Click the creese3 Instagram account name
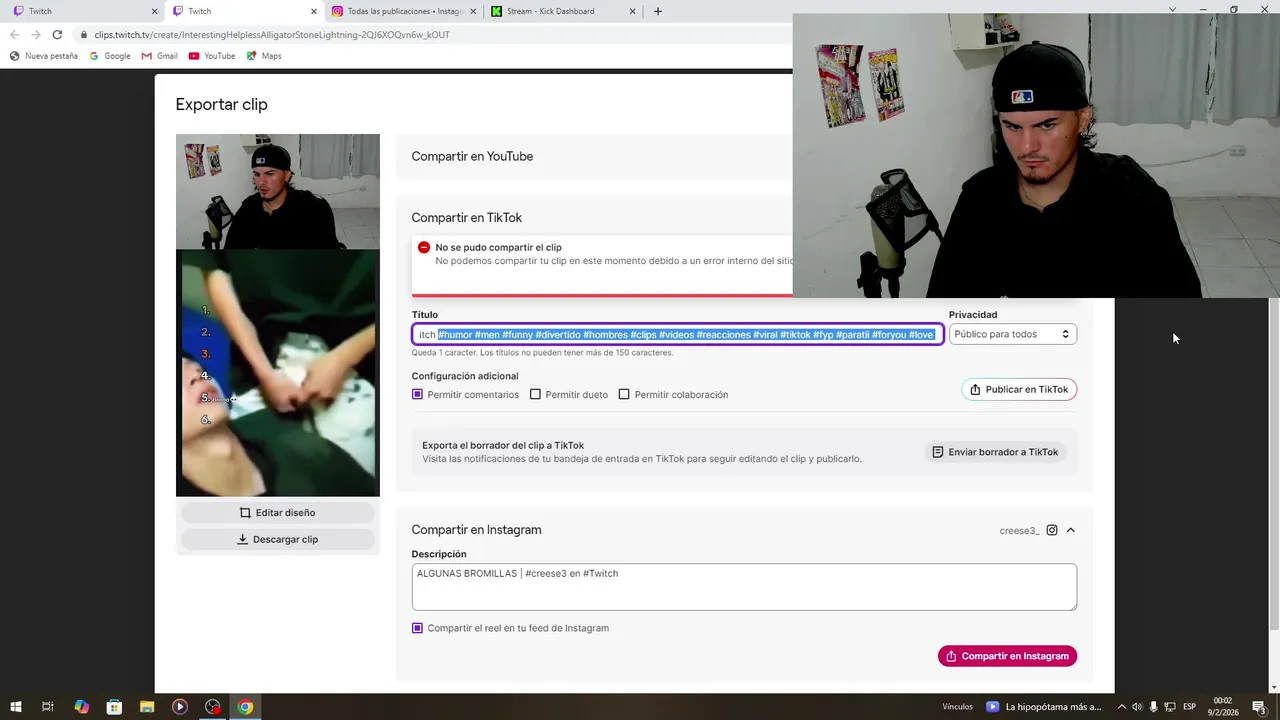 1020,531
